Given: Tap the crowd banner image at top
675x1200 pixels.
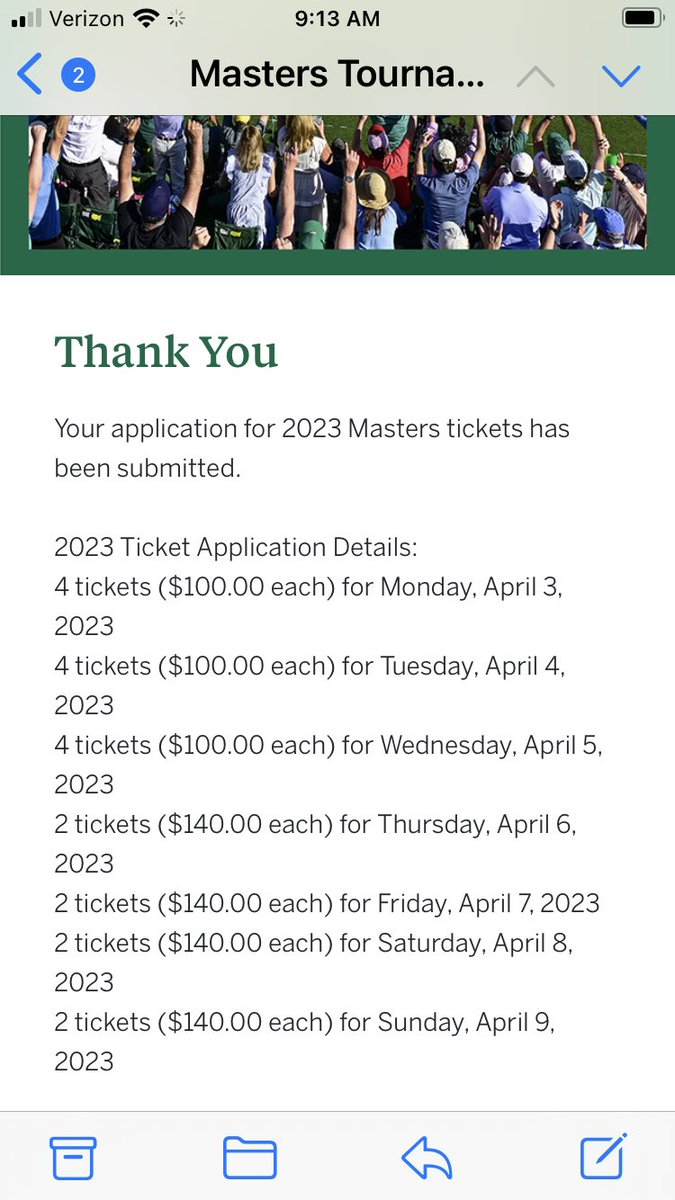Looking at the screenshot, I should coord(337,182).
